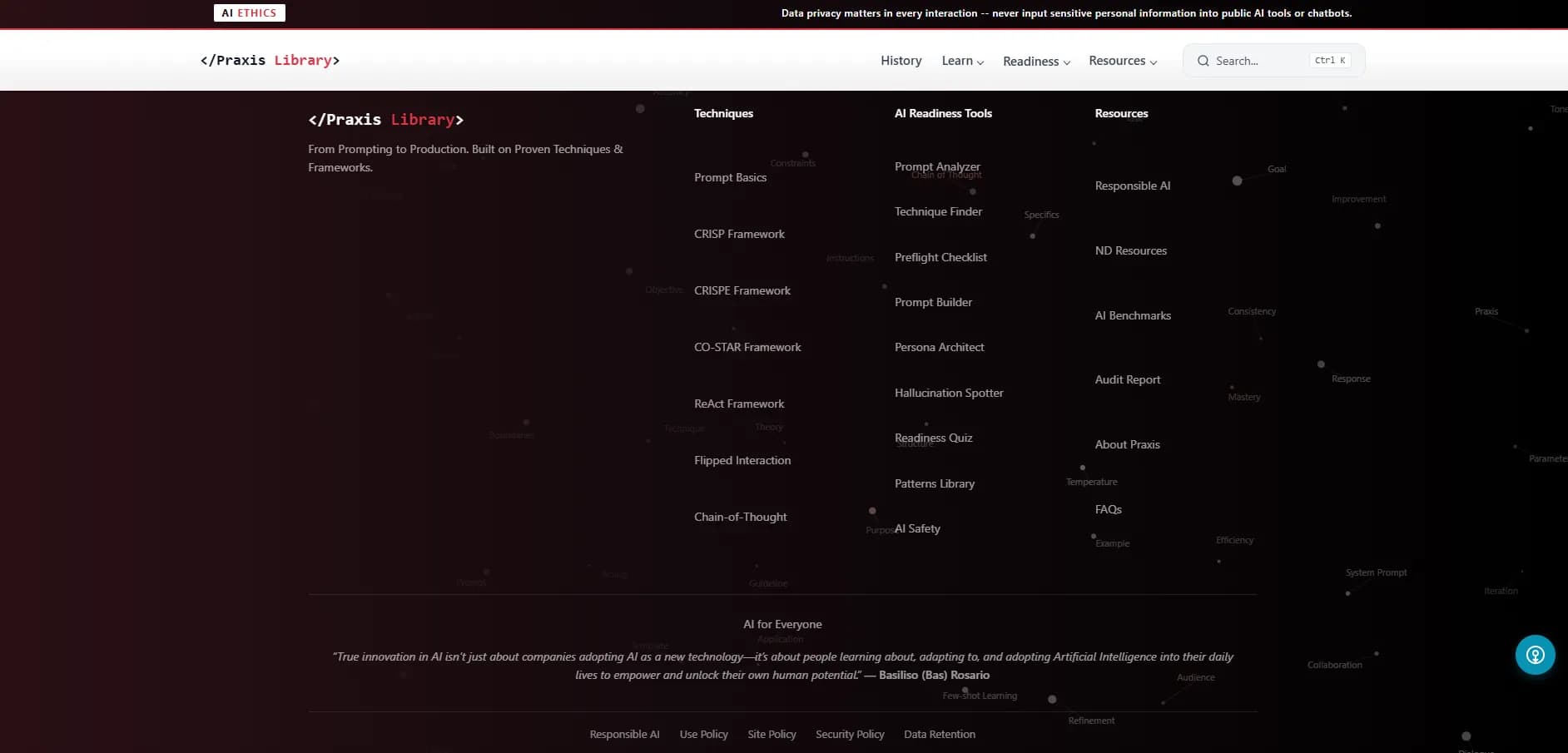Focus the Search input field
The image size is (1568, 753).
coord(1258,61)
